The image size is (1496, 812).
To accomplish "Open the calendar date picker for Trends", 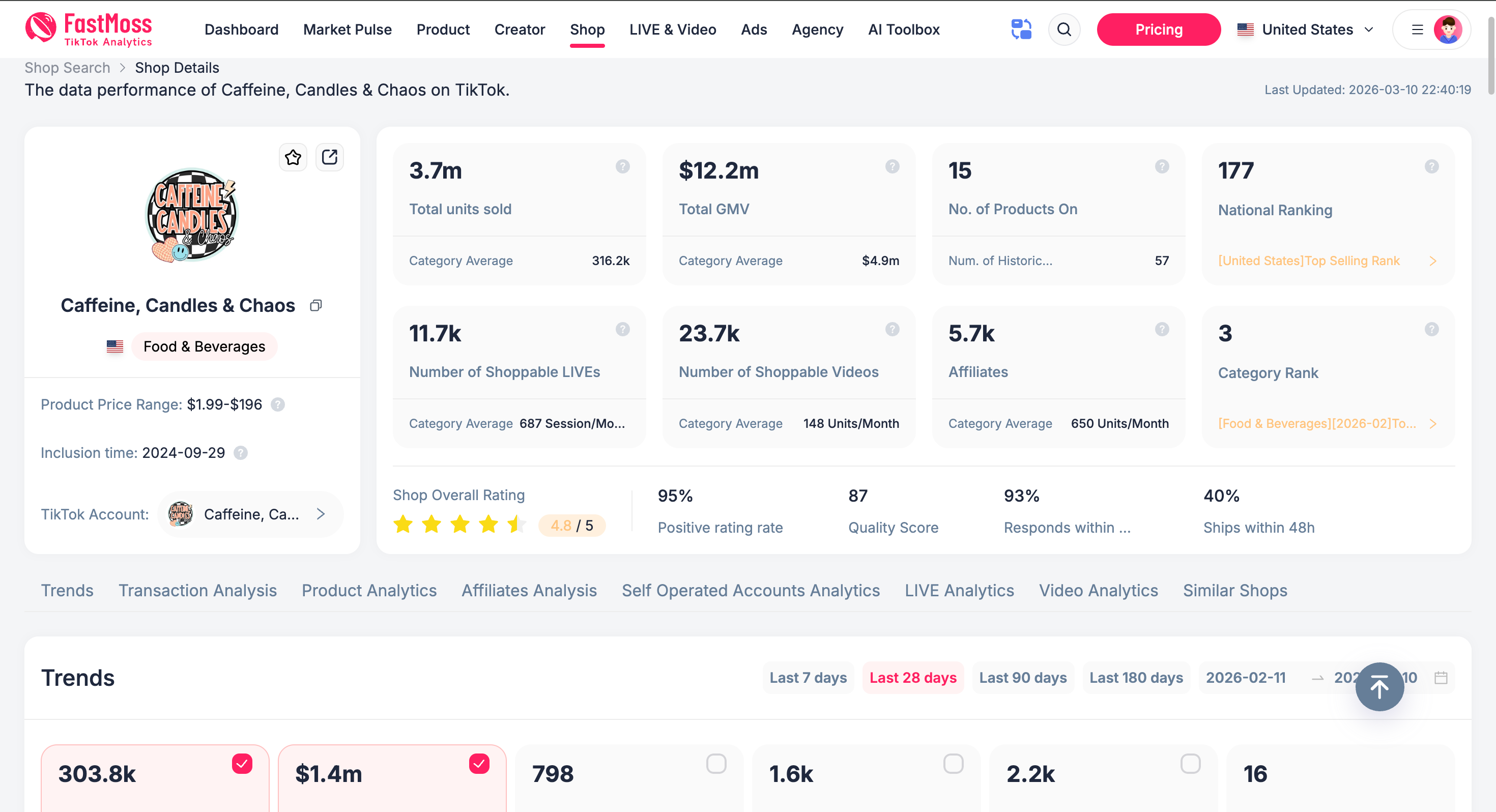I will 1441,677.
